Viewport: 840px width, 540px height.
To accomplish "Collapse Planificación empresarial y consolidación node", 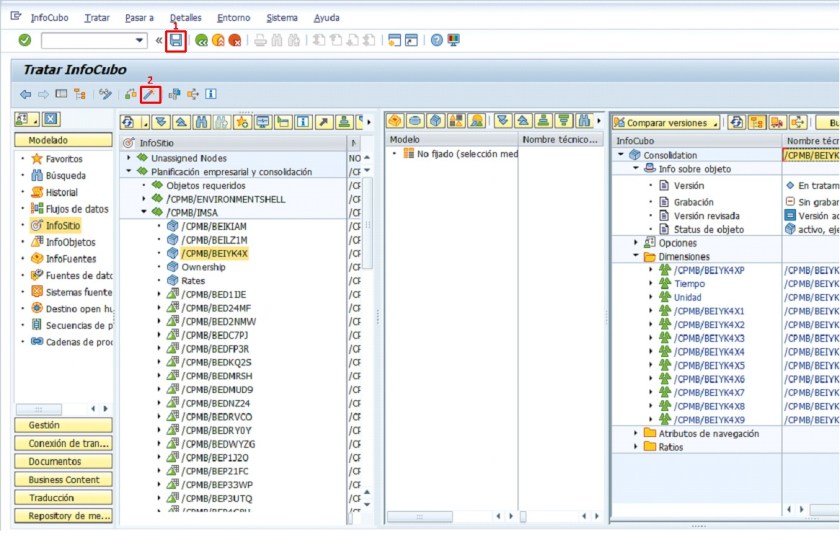I will (x=129, y=171).
